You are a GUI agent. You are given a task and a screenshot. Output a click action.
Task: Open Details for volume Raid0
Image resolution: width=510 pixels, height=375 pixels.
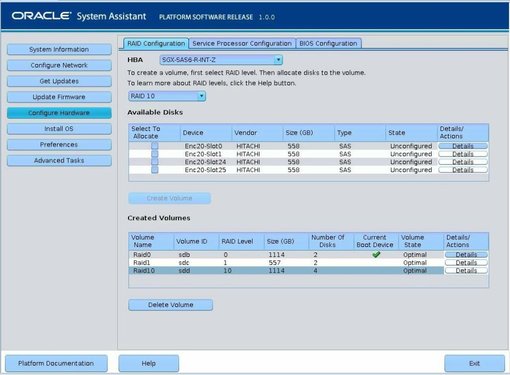click(466, 255)
